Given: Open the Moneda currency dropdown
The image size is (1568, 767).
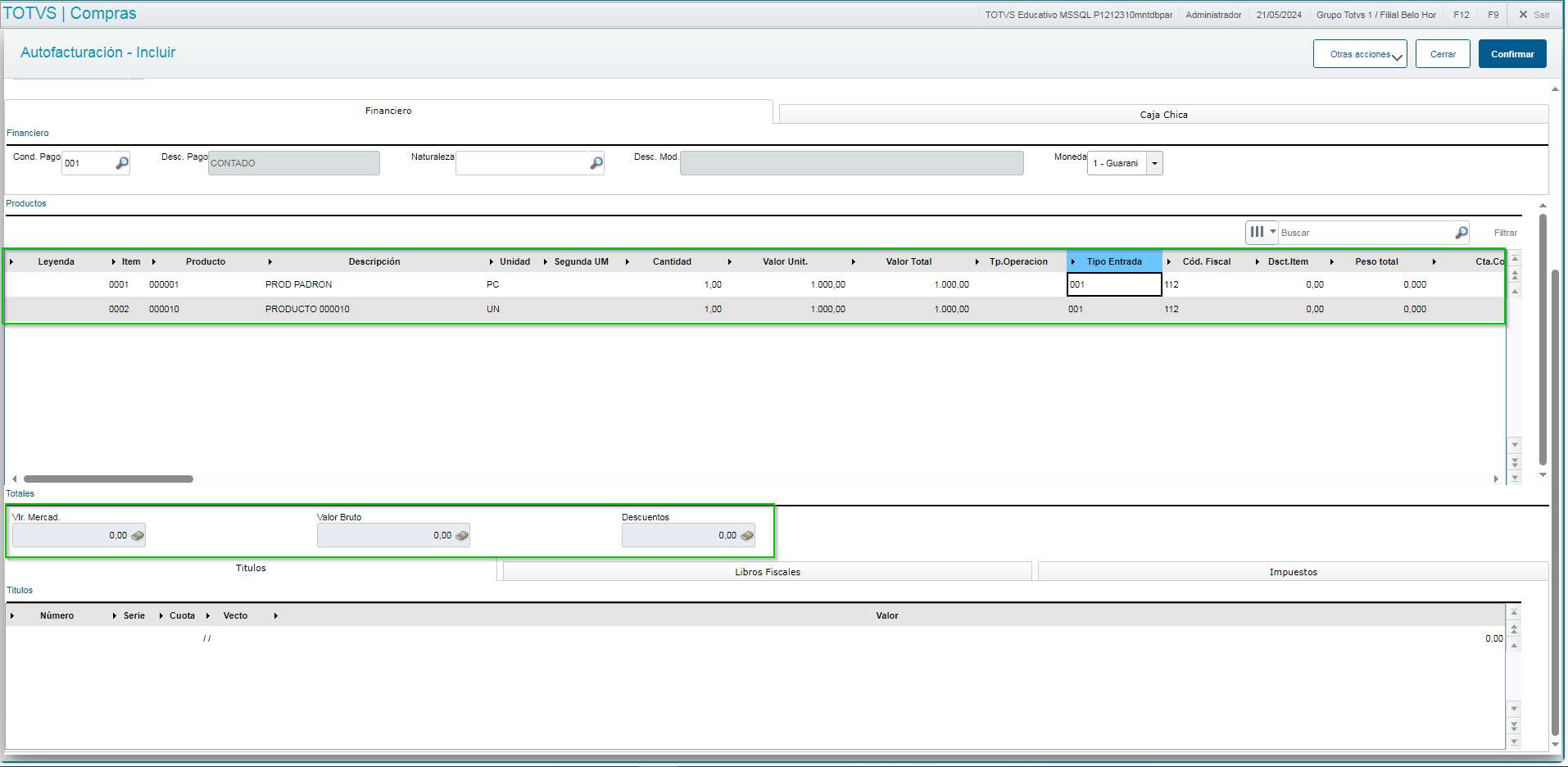Looking at the screenshot, I should pos(1154,163).
